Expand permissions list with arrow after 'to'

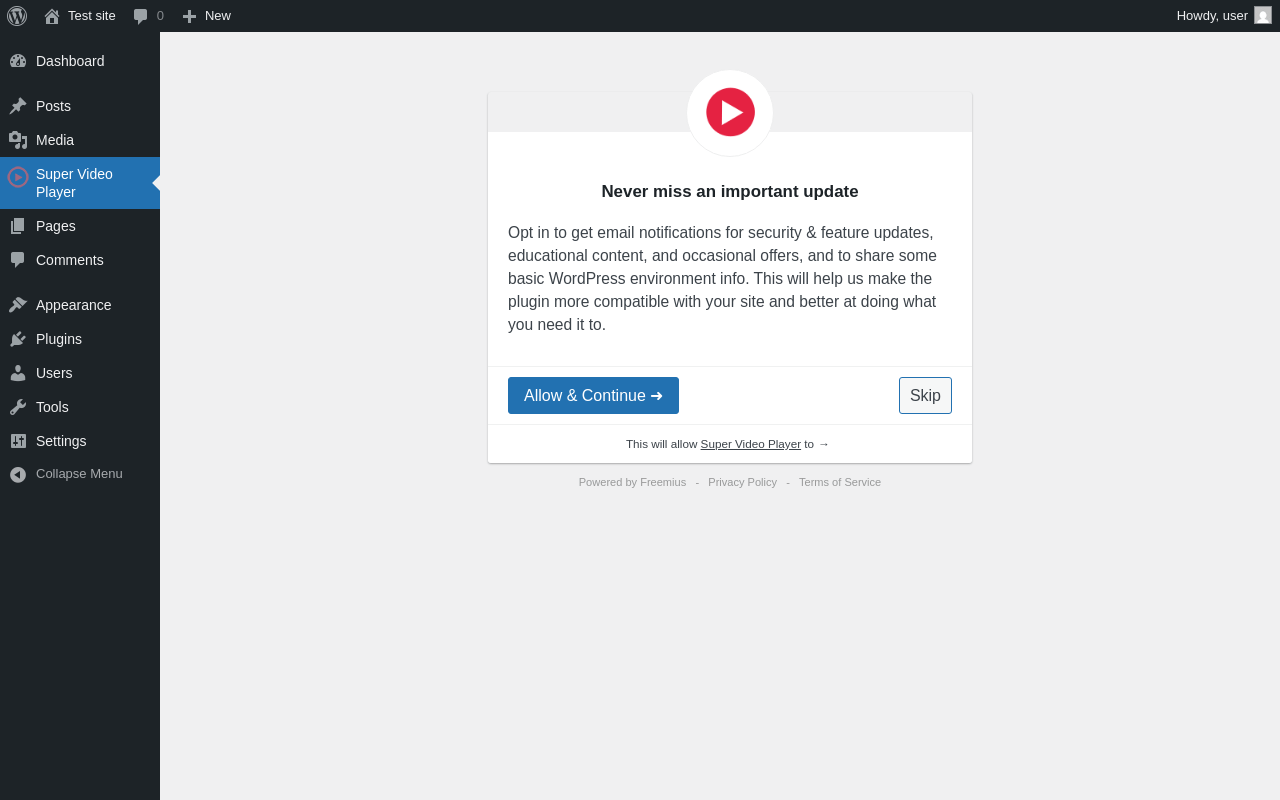tap(824, 444)
